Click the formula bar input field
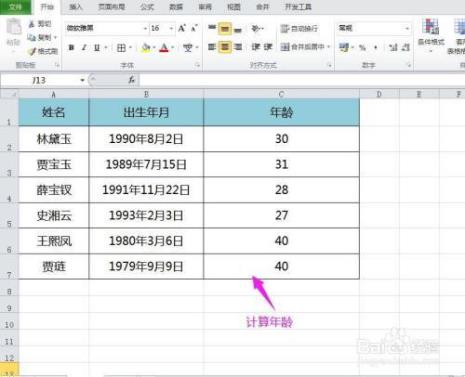The width and height of the screenshot is (465, 377). pyautogui.click(x=302, y=80)
